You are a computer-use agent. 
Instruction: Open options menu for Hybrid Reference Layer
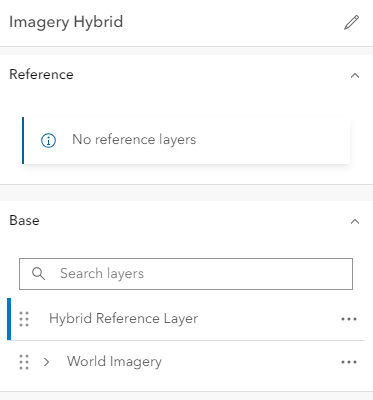click(349, 319)
